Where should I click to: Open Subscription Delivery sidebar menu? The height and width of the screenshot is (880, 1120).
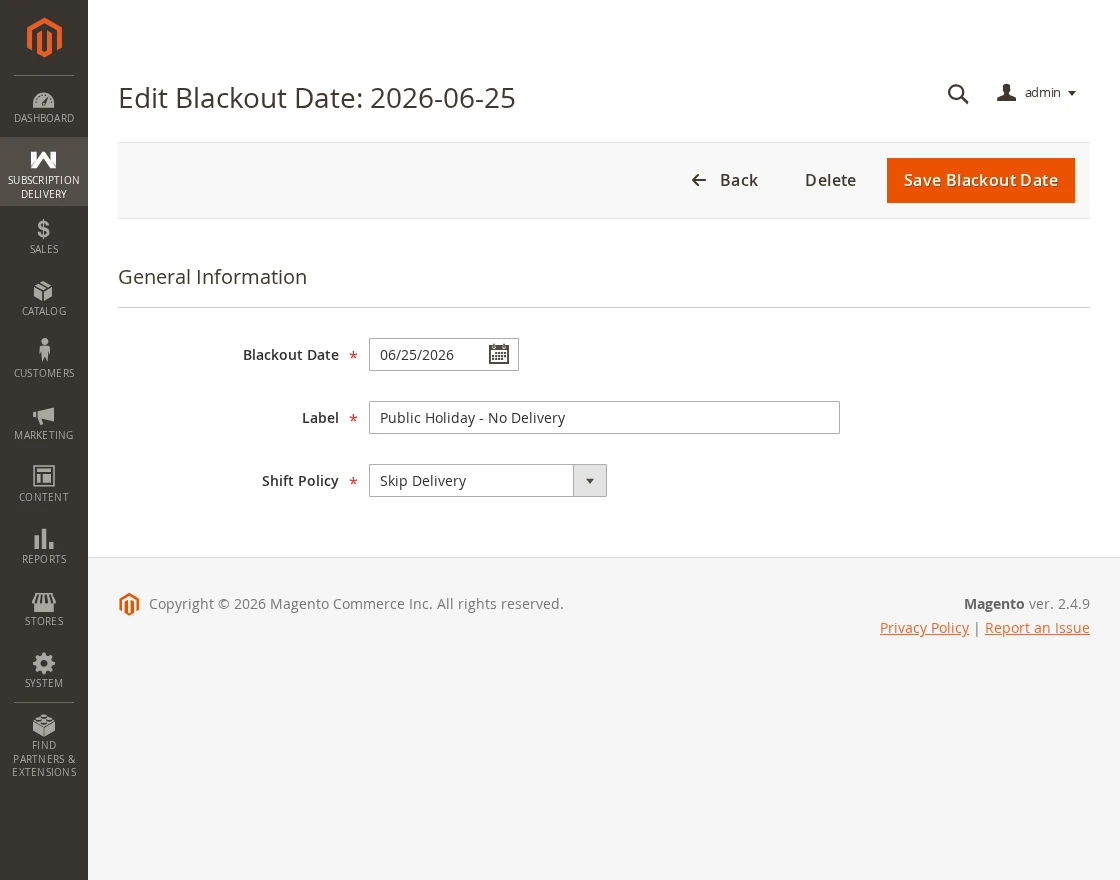(44, 172)
